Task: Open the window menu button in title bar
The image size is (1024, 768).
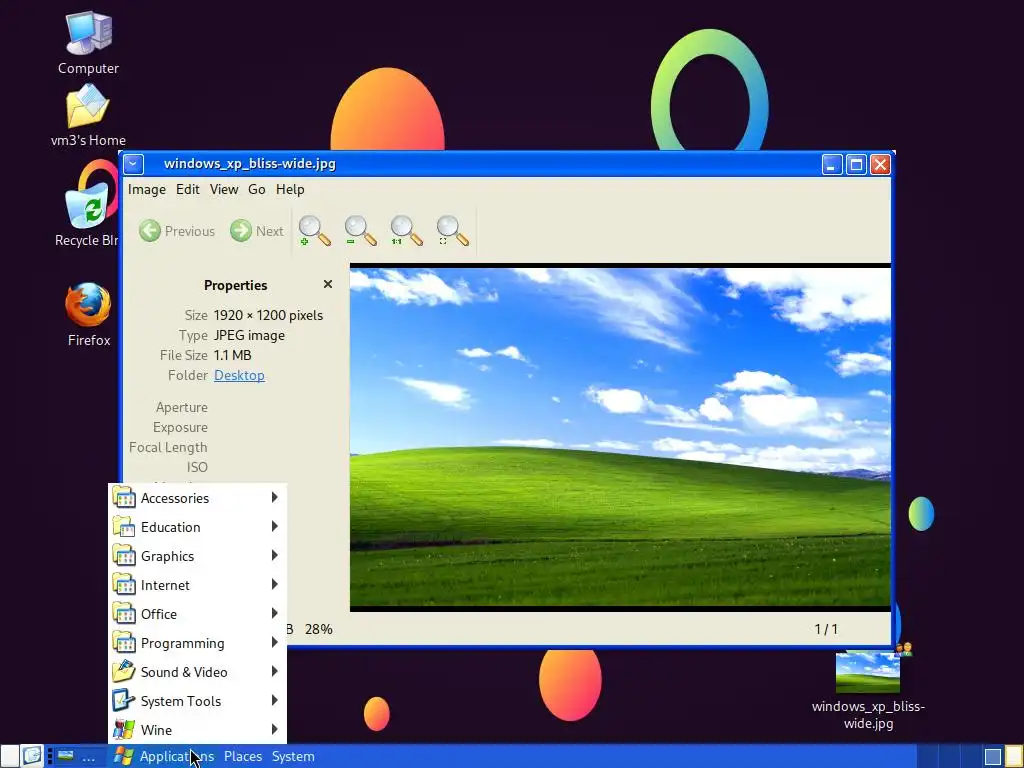Action: click(133, 164)
